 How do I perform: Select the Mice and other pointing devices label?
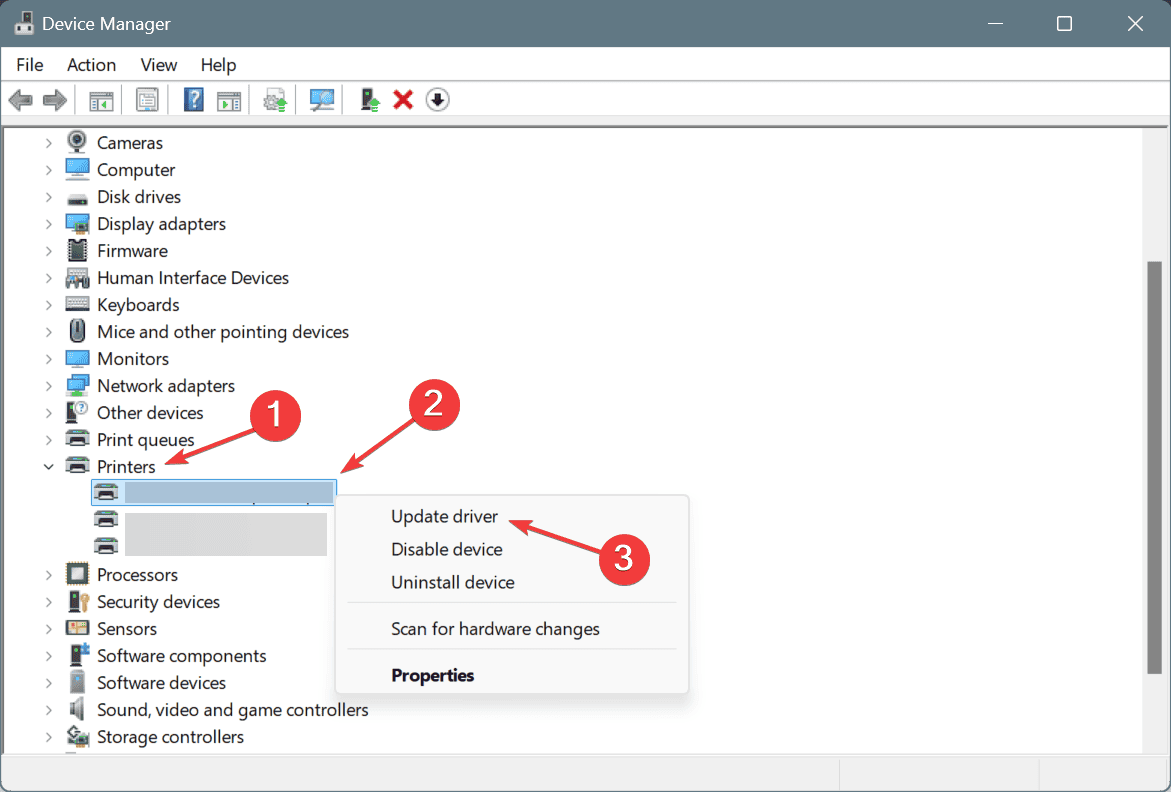pyautogui.click(x=223, y=332)
